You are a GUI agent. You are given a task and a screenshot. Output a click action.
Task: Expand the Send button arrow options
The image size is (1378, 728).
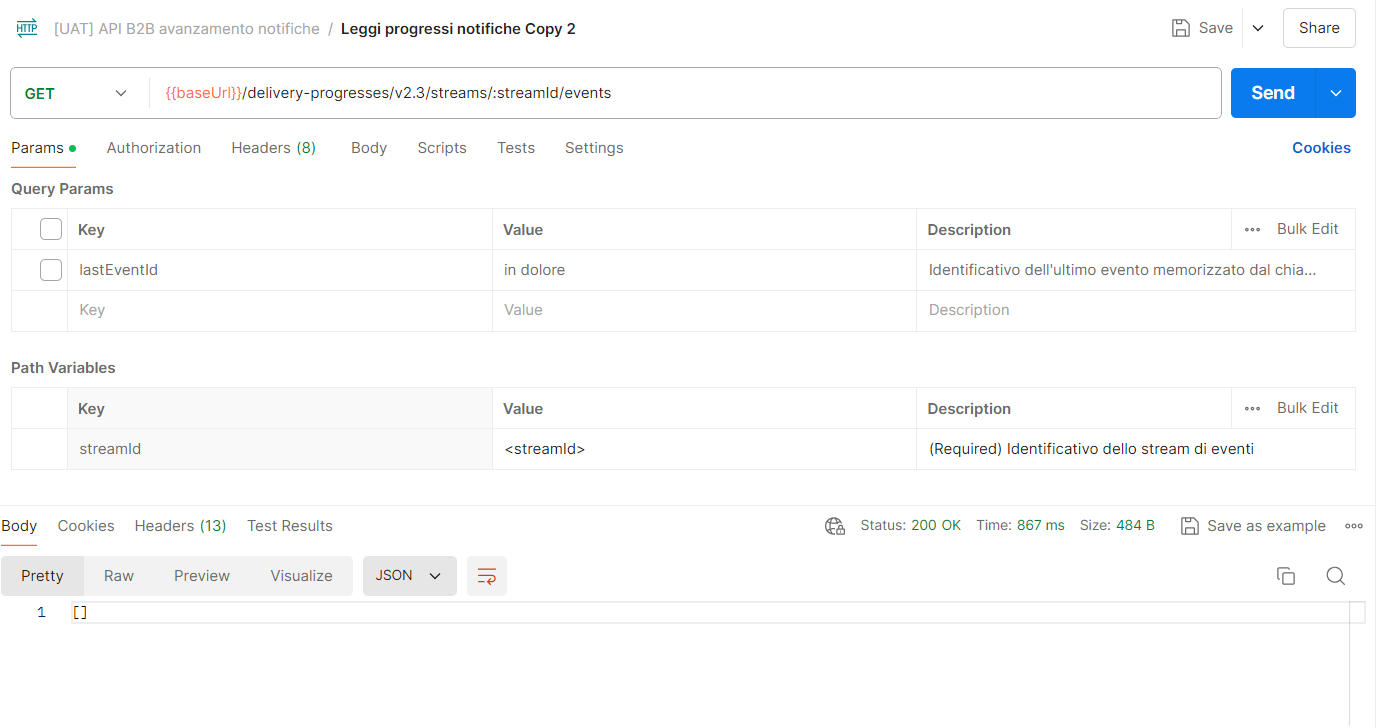coord(1336,93)
